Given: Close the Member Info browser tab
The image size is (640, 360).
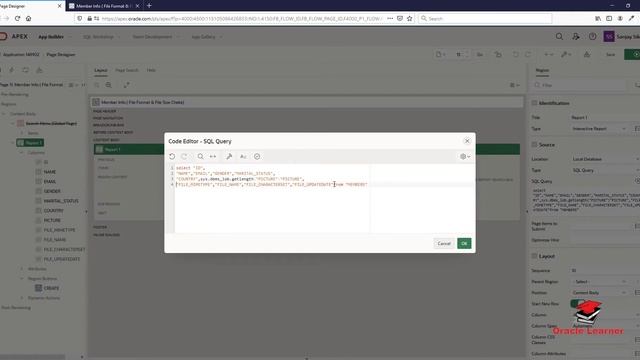Looking at the screenshot, I should 138,6.
